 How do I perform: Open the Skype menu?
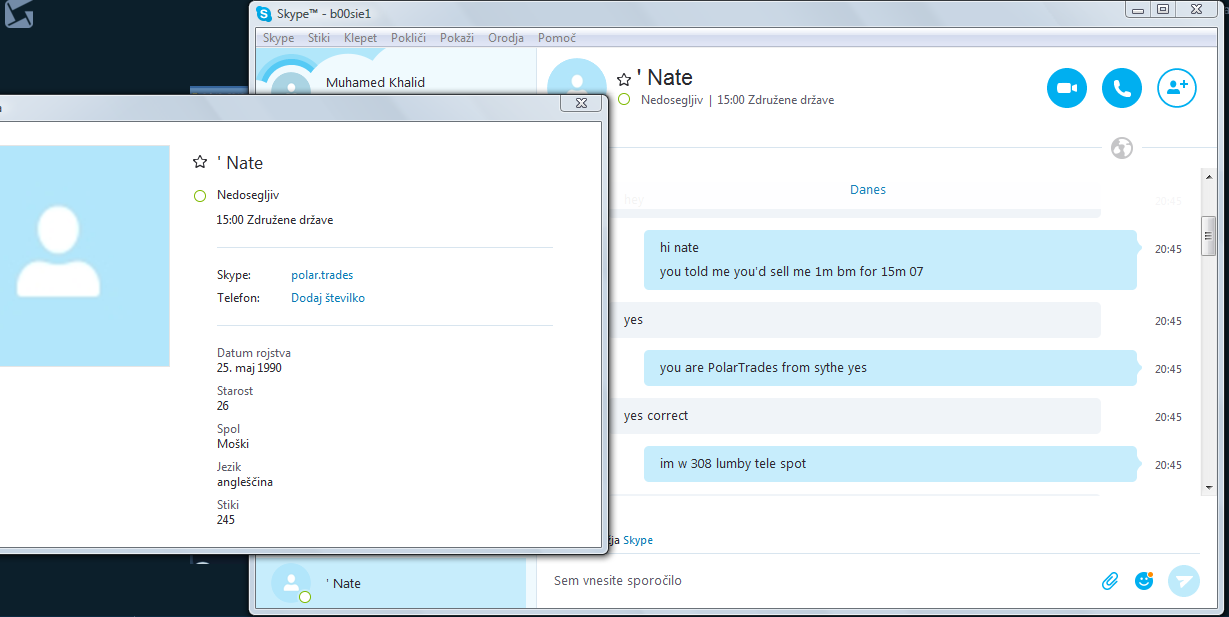click(278, 38)
